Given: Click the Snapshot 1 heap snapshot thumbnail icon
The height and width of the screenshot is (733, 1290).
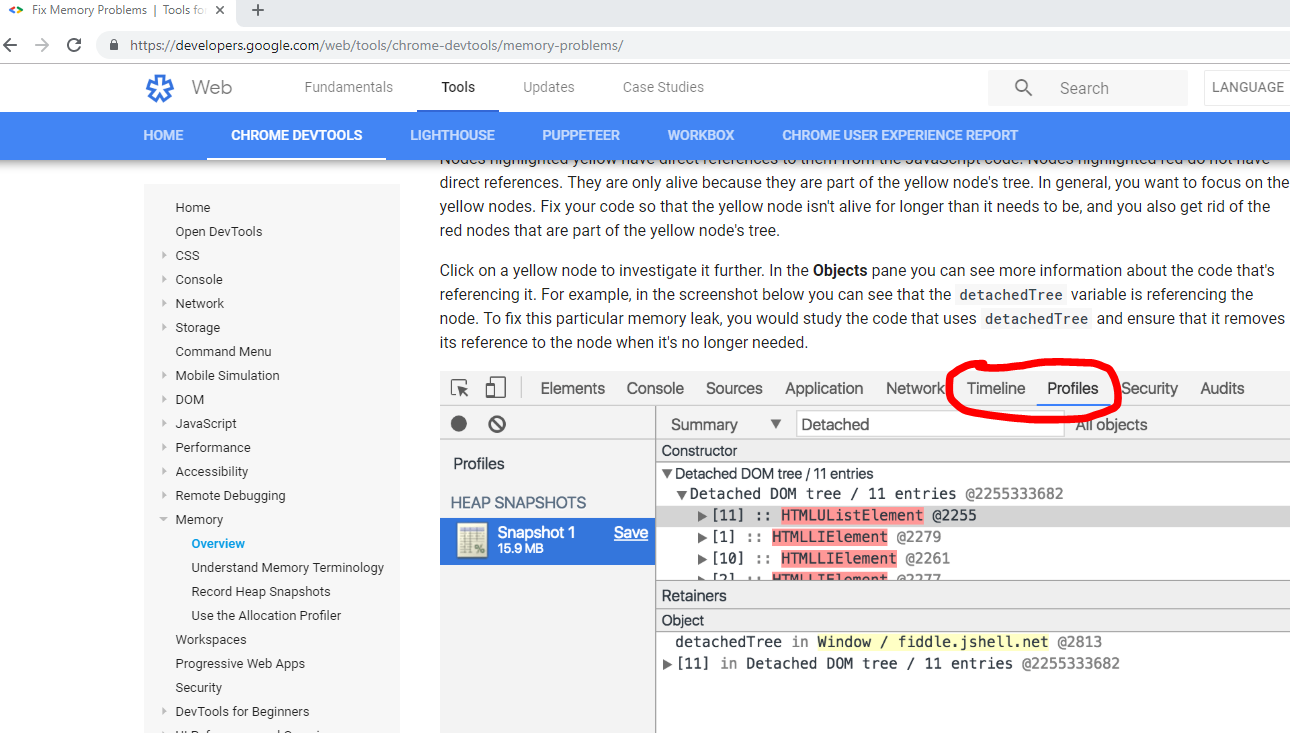Looking at the screenshot, I should tap(471, 540).
